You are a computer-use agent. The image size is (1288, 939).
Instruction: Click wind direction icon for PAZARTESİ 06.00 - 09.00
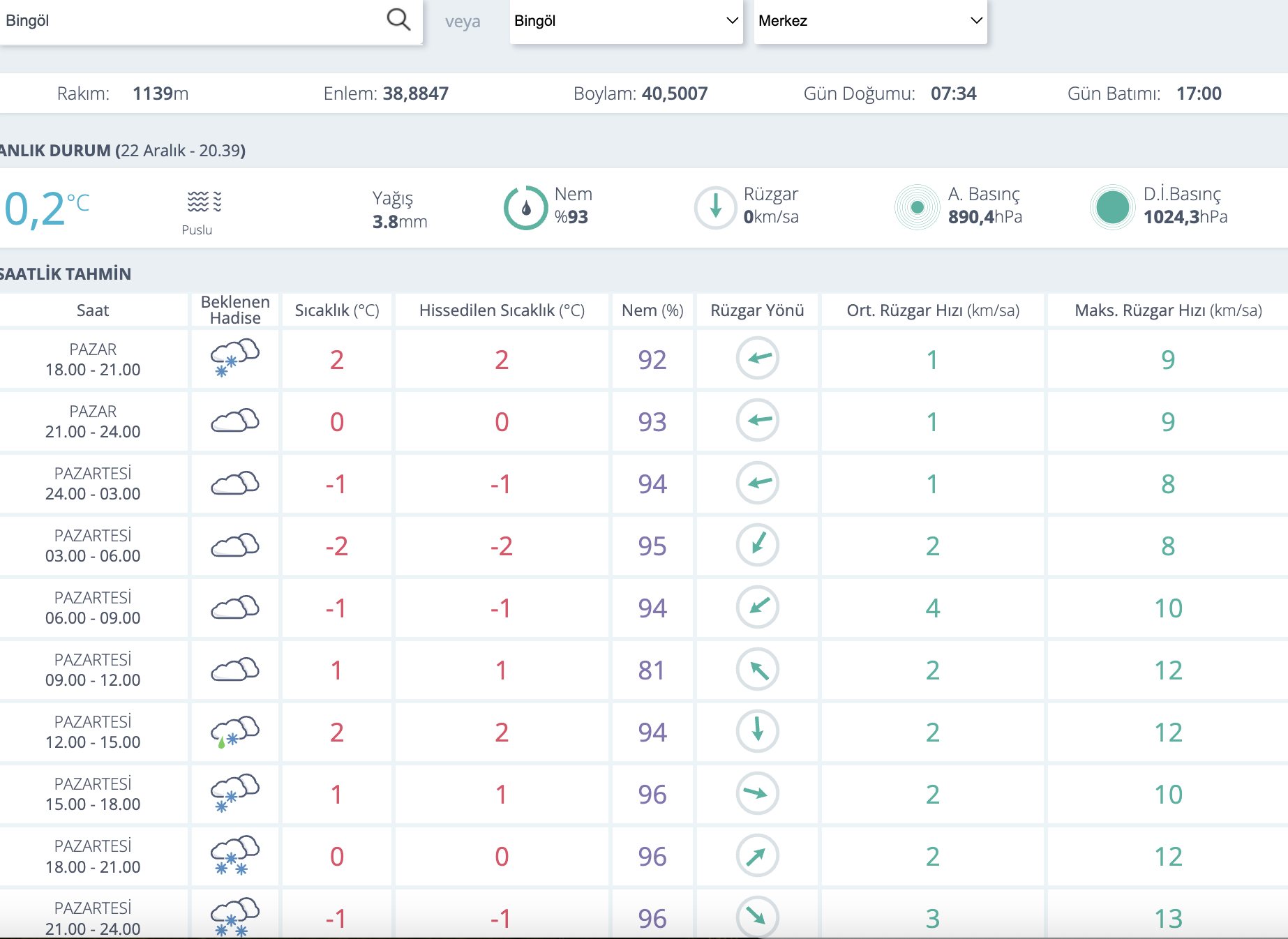pos(757,607)
